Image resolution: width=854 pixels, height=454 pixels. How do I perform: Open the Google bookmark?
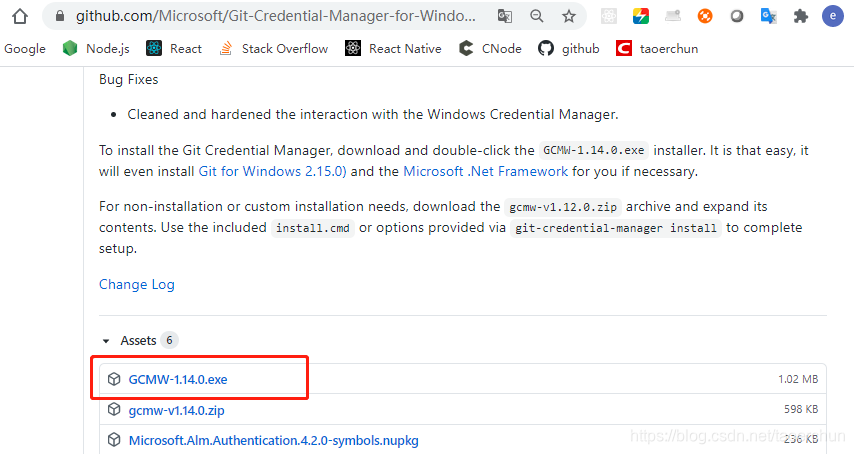click(25, 48)
